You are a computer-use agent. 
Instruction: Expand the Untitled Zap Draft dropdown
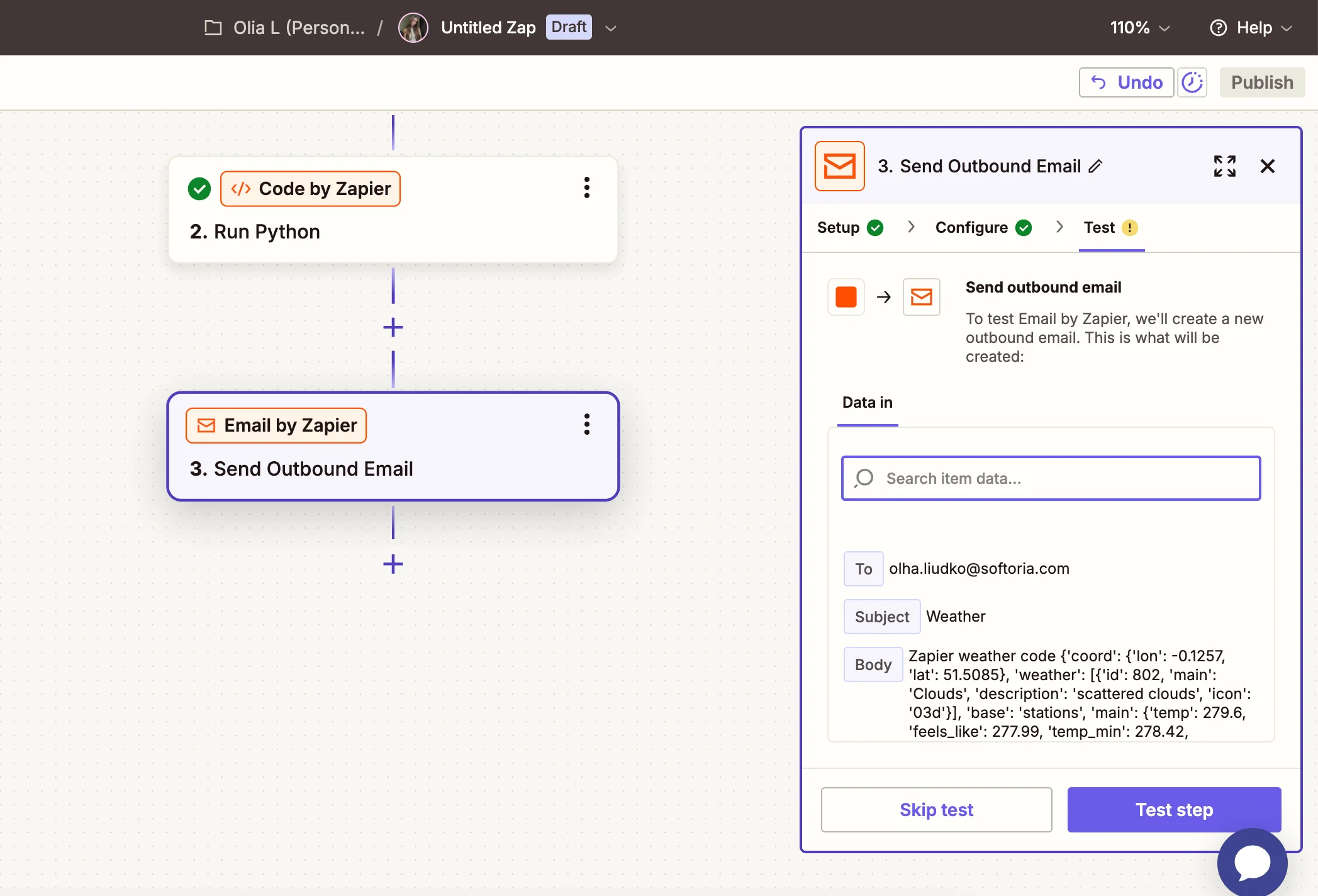(x=610, y=28)
